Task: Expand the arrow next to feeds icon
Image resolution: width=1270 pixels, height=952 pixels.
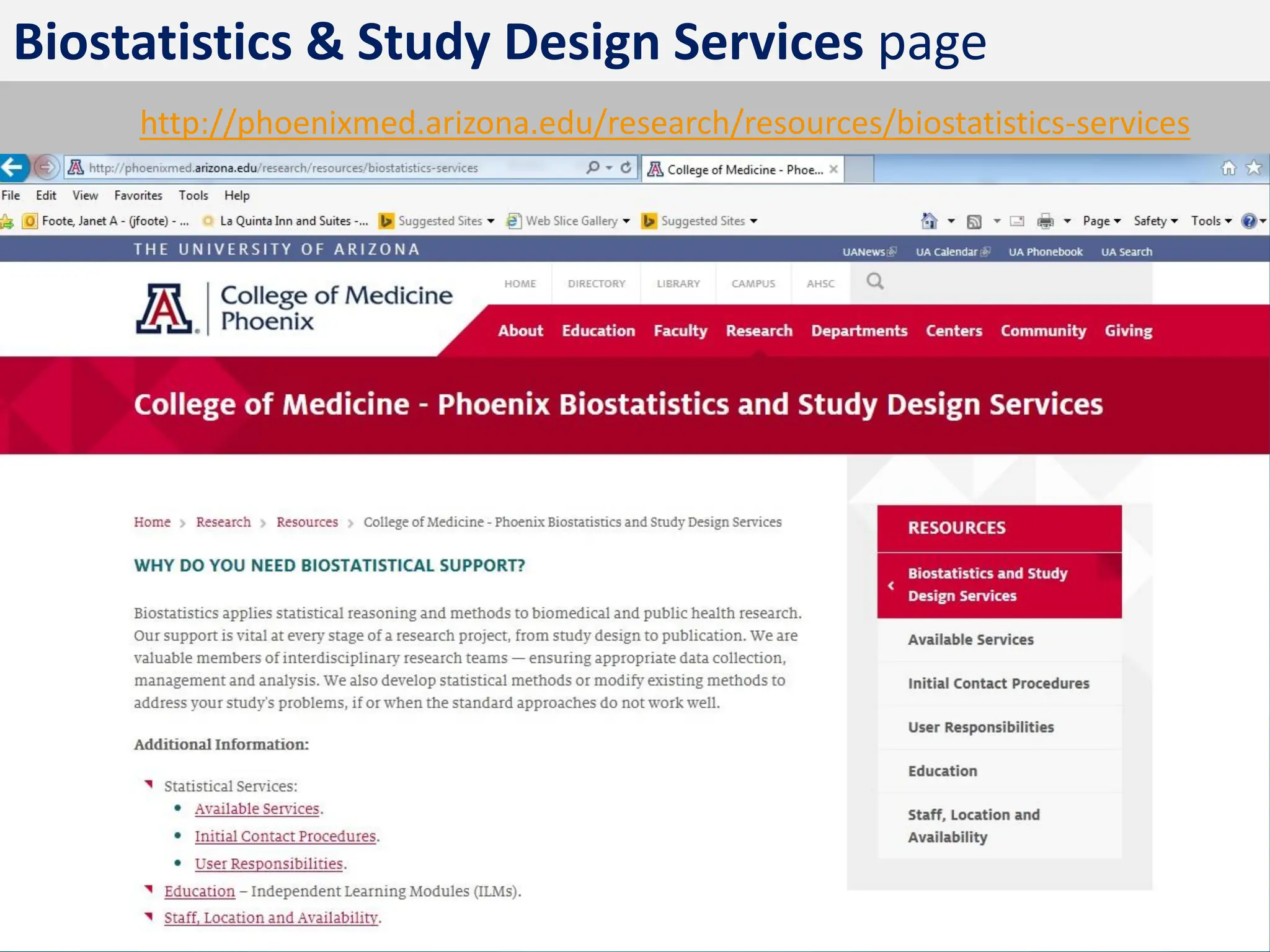Action: tap(997, 221)
